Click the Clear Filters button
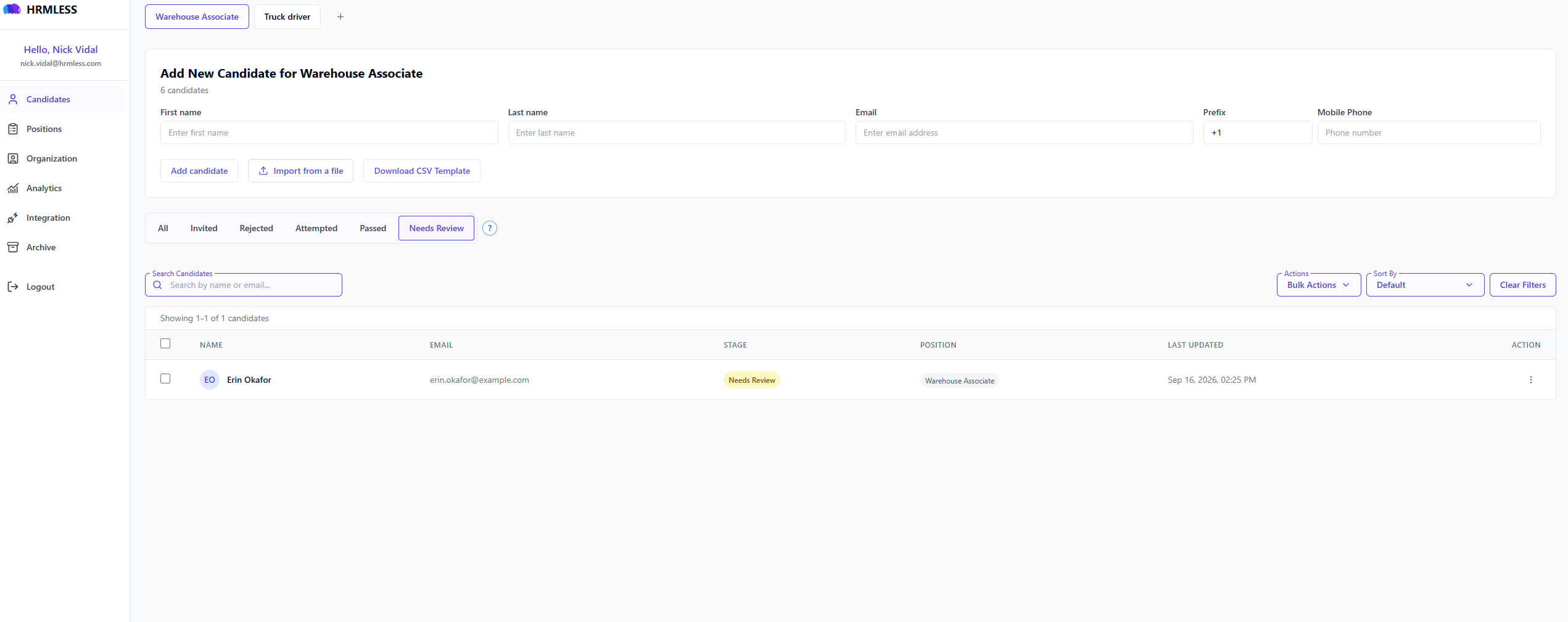This screenshot has width=1568, height=622. (1522, 285)
